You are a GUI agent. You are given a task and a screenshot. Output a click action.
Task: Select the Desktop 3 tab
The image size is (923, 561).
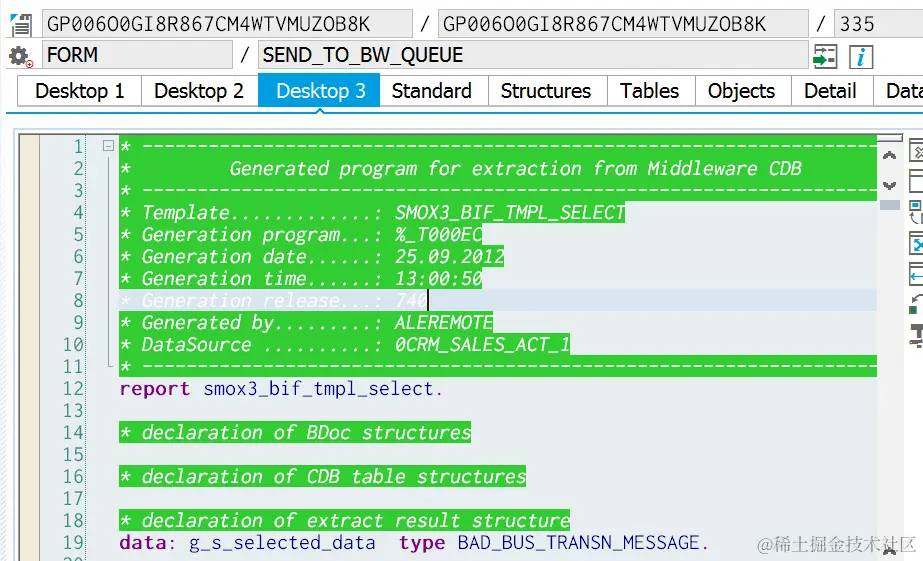(320, 91)
